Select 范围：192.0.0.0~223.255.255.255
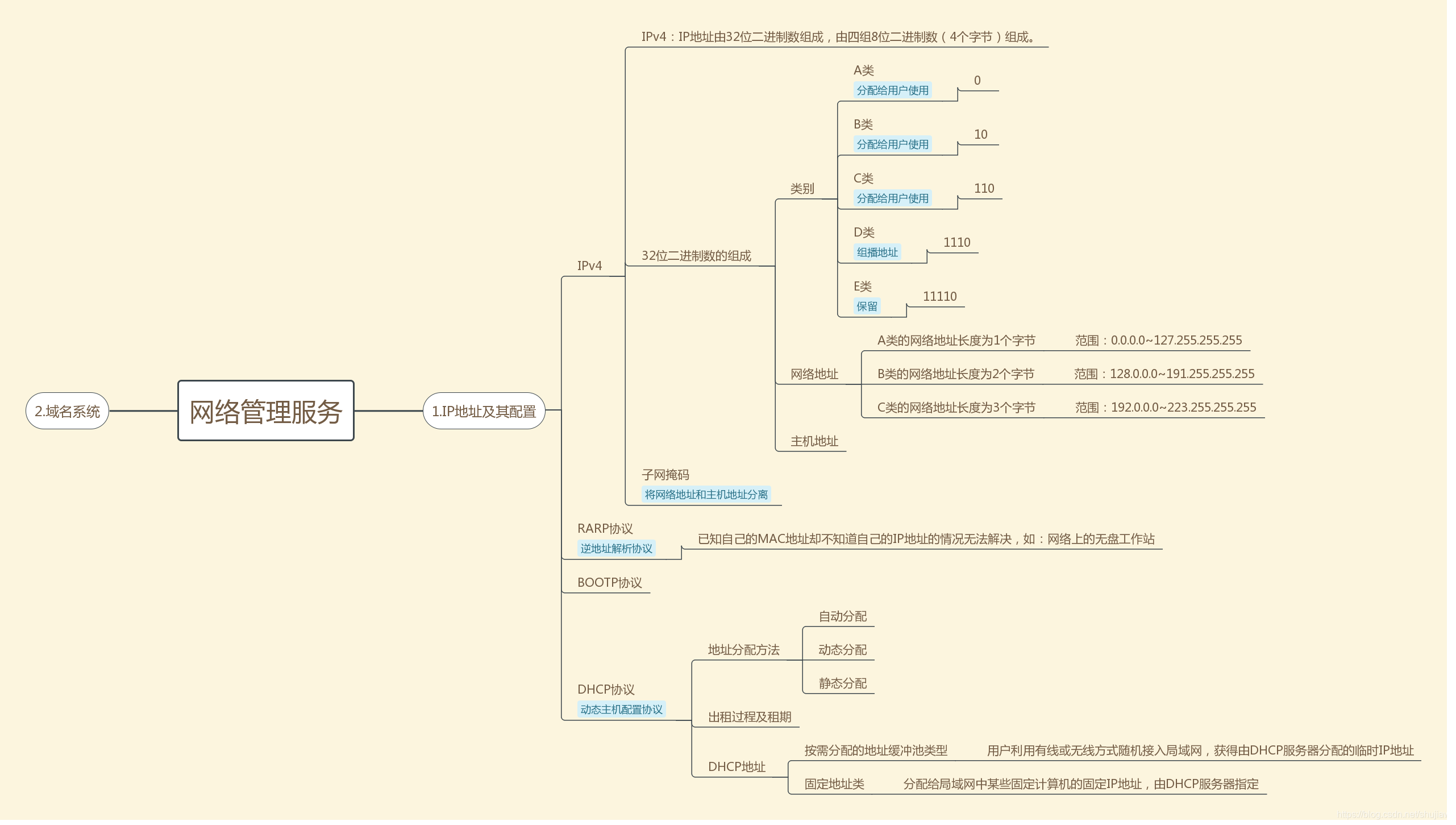 coord(1165,408)
